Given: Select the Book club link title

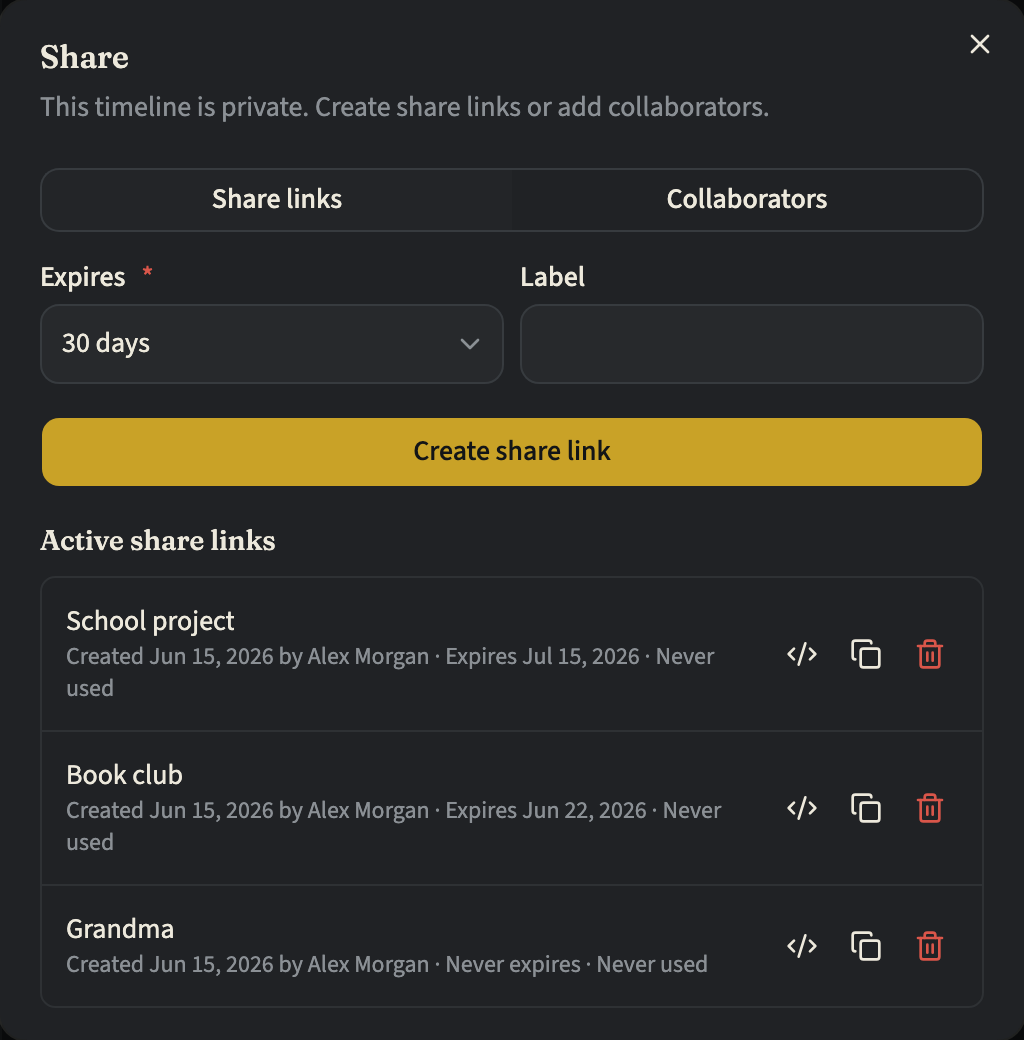Looking at the screenshot, I should pos(124,775).
